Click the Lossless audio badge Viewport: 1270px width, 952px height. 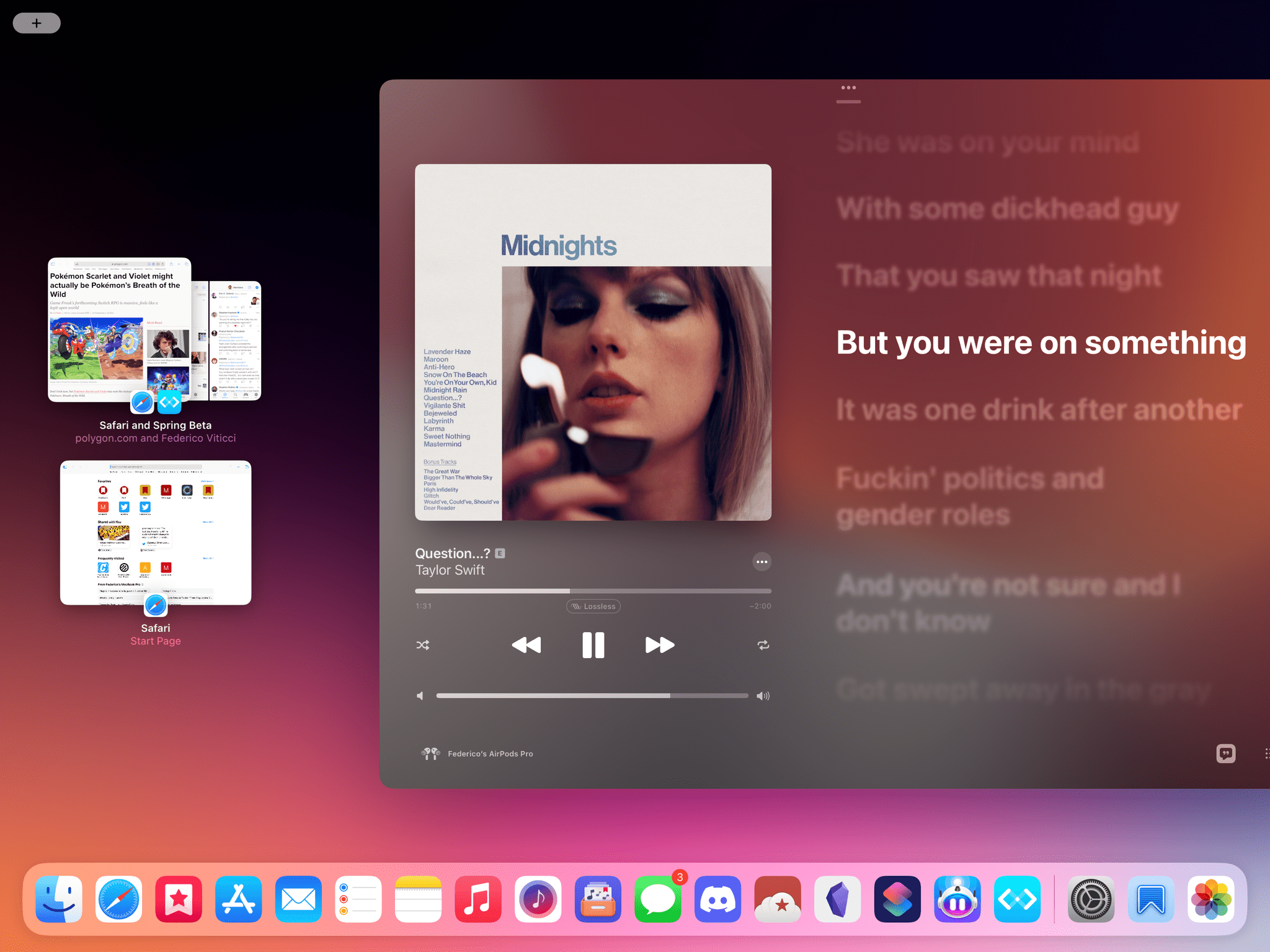pyautogui.click(x=593, y=607)
